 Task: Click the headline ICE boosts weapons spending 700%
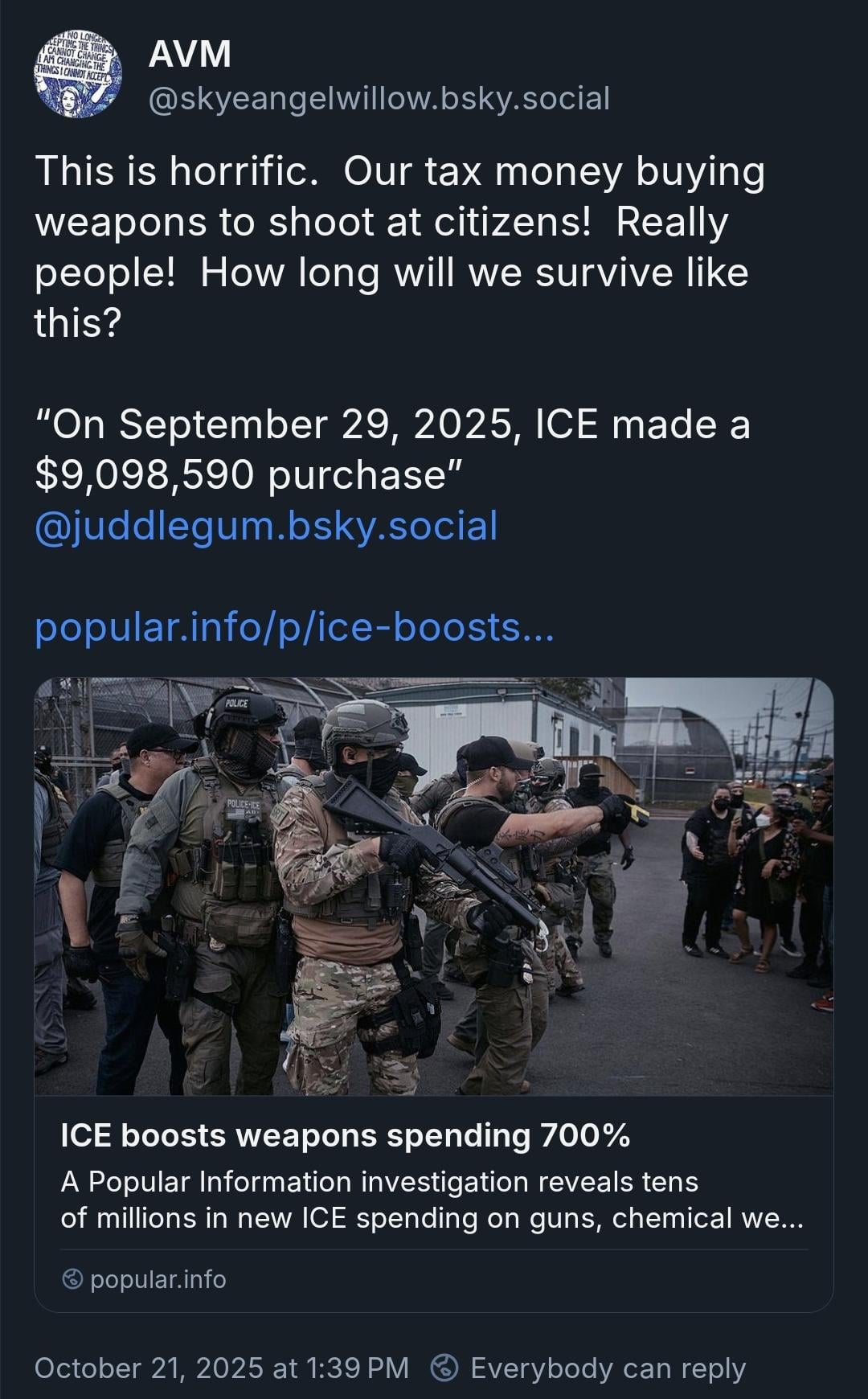point(345,1135)
